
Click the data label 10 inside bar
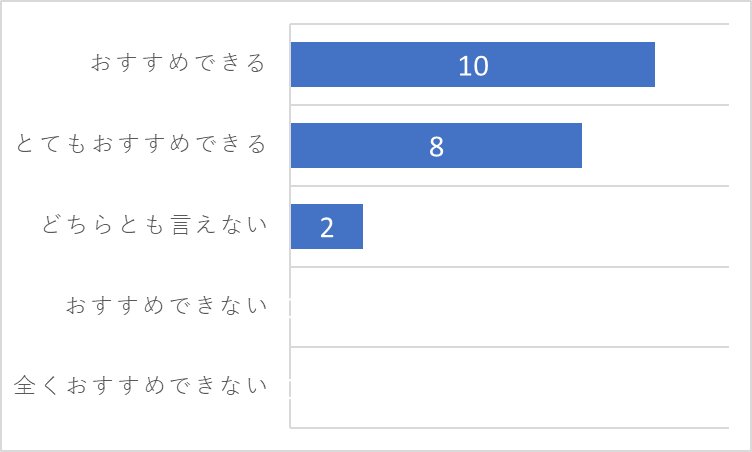click(473, 66)
